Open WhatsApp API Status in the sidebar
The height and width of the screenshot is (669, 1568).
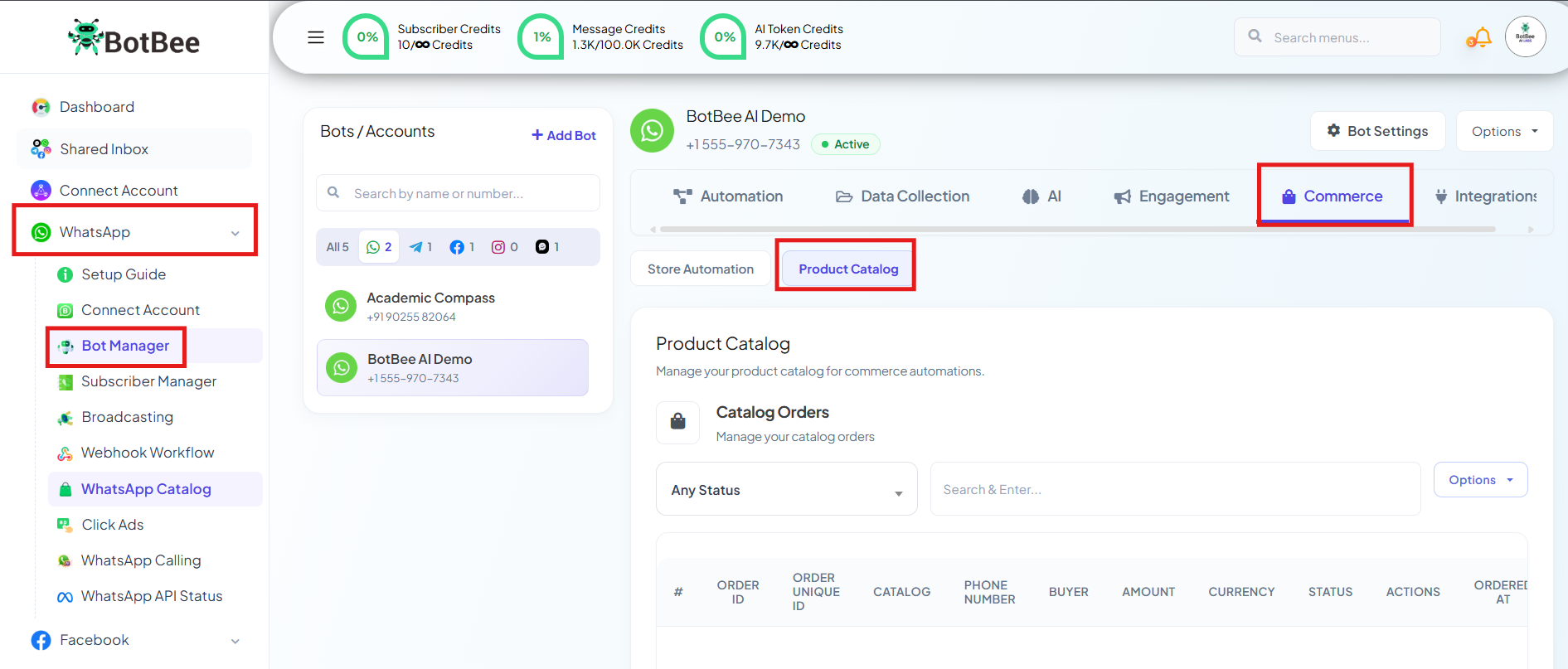152,596
